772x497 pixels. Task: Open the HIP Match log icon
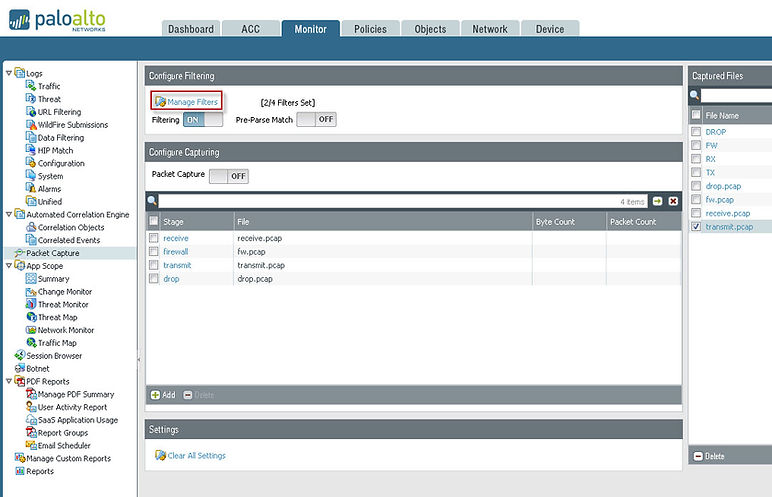31,150
